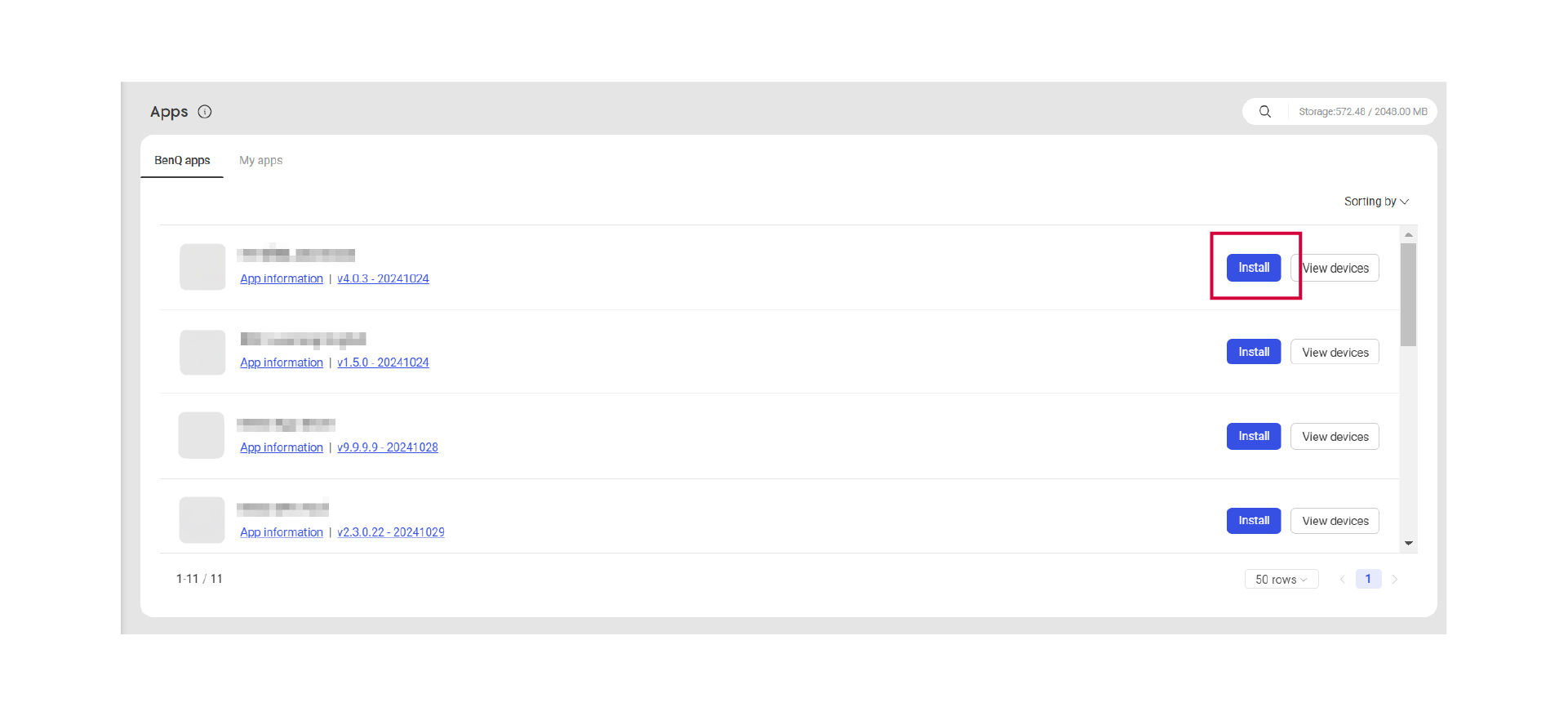Click the previous page arrow
Screen dimensions: 1568x716
click(x=1342, y=580)
